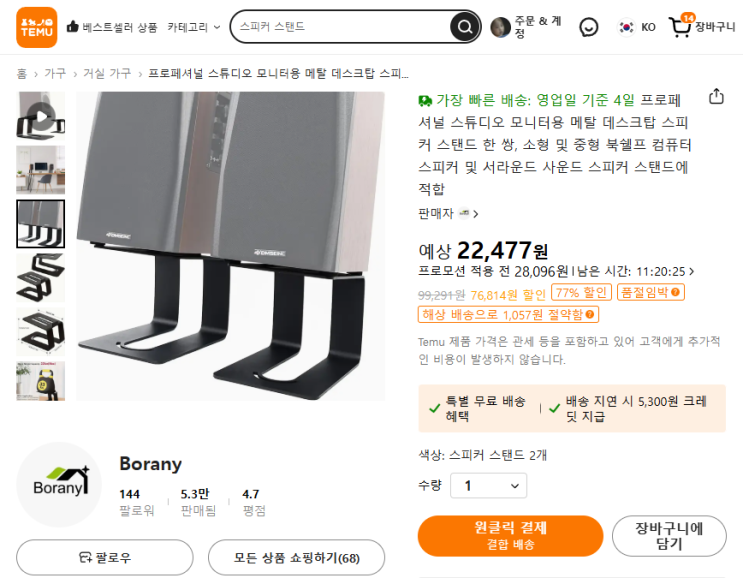Expand the 카테고리 dropdown menu
Image resolution: width=743 pixels, height=578 pixels.
[x=194, y=27]
